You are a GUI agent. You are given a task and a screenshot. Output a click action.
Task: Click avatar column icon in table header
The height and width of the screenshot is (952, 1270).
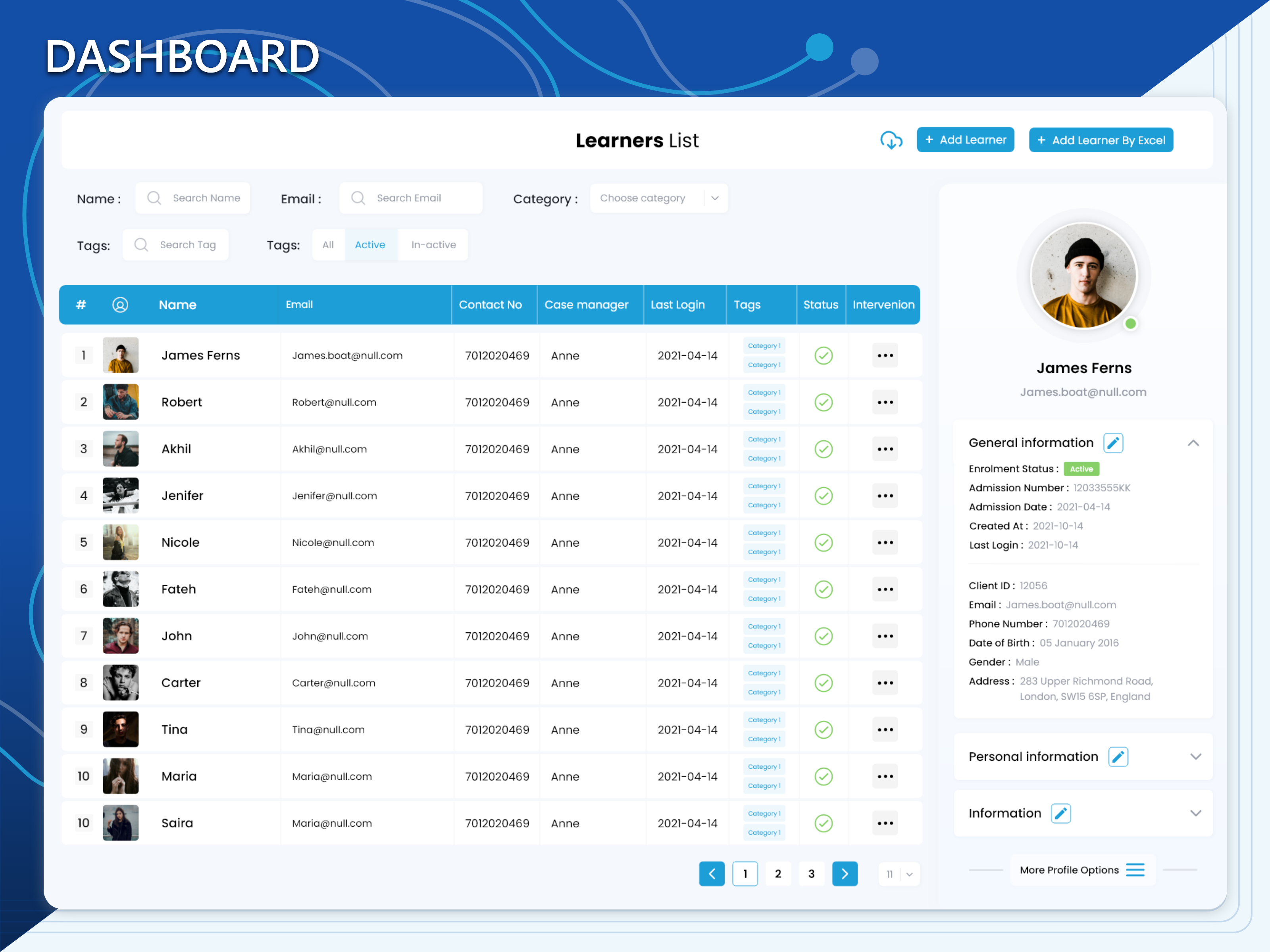pyautogui.click(x=120, y=305)
